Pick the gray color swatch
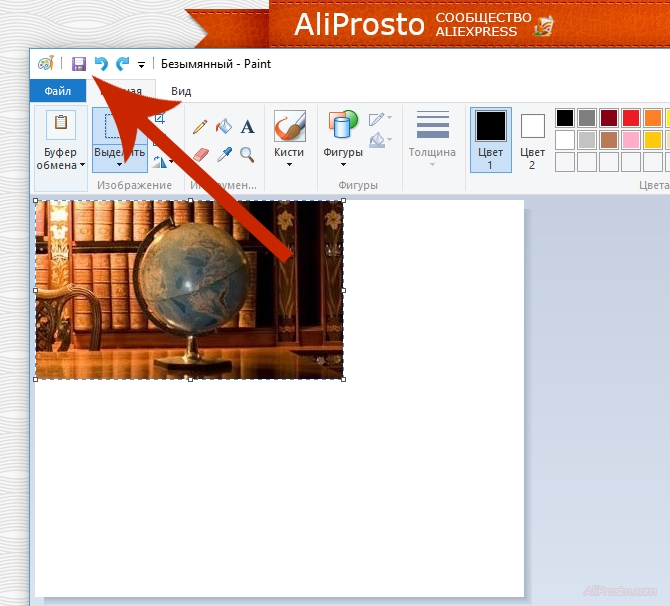Viewport: 670px width, 606px height. (x=587, y=118)
